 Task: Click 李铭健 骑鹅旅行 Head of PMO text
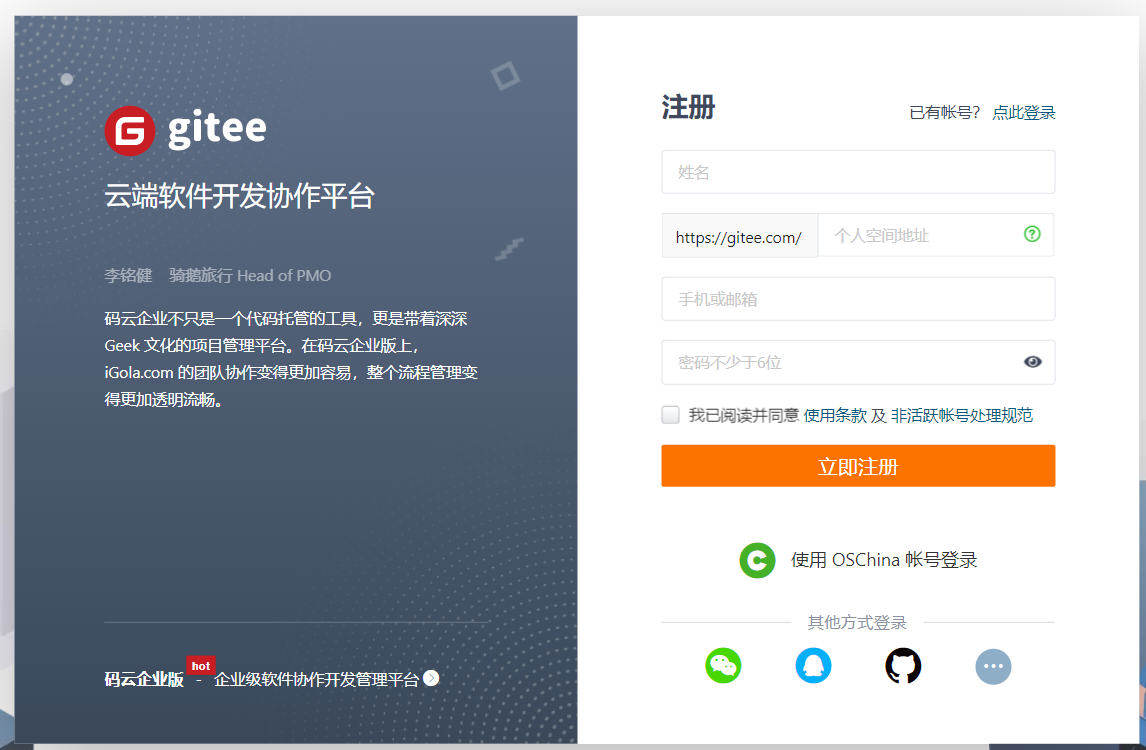218,276
